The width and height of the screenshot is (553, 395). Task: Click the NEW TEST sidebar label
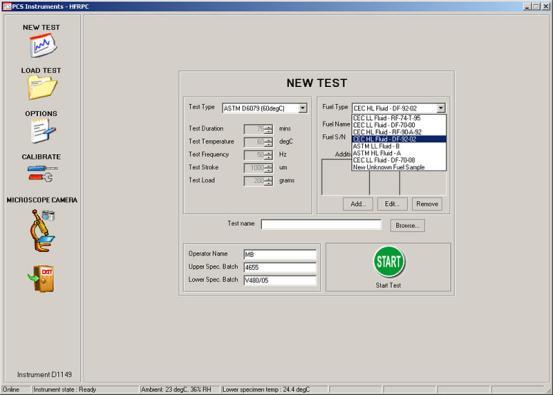pyautogui.click(x=41, y=28)
